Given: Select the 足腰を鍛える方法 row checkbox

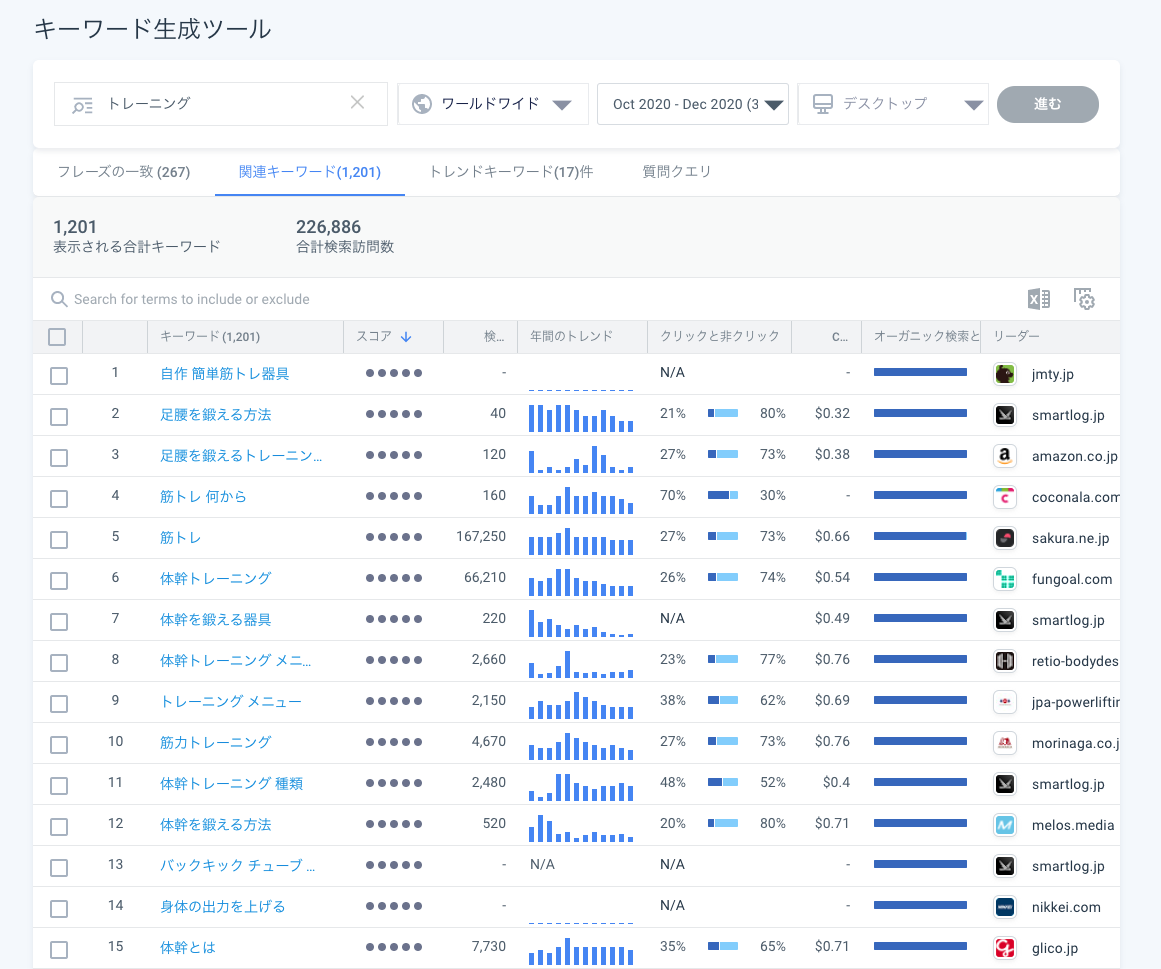Looking at the screenshot, I should 58,416.
